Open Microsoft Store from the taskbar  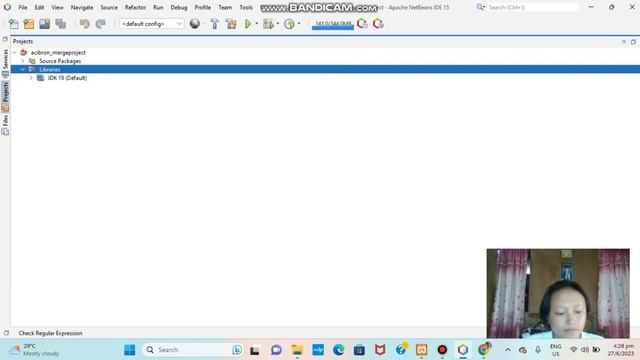coord(359,350)
